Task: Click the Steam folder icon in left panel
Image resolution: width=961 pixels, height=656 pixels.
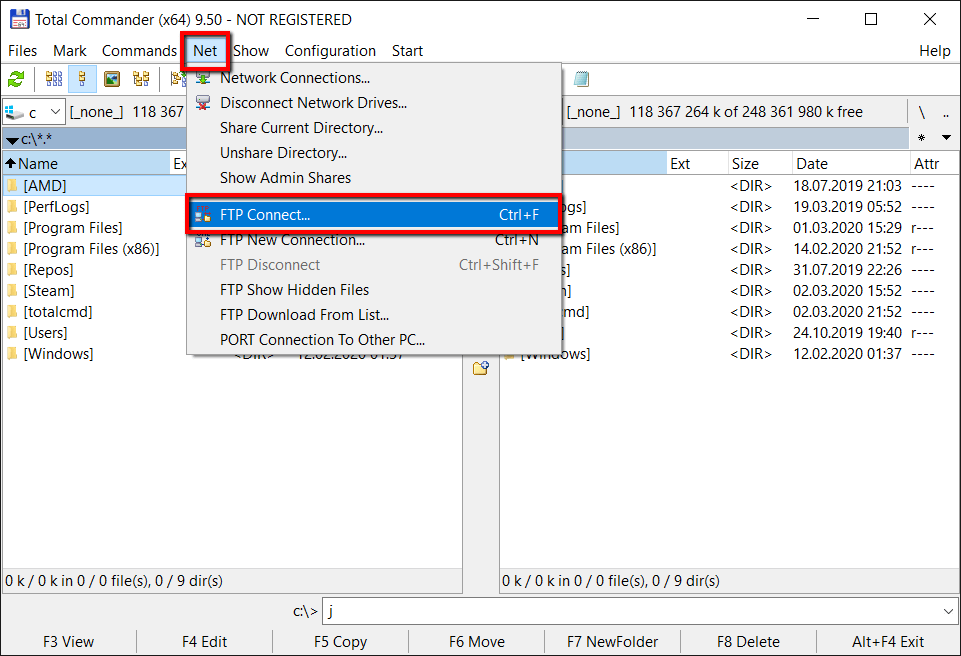Action: [x=12, y=291]
